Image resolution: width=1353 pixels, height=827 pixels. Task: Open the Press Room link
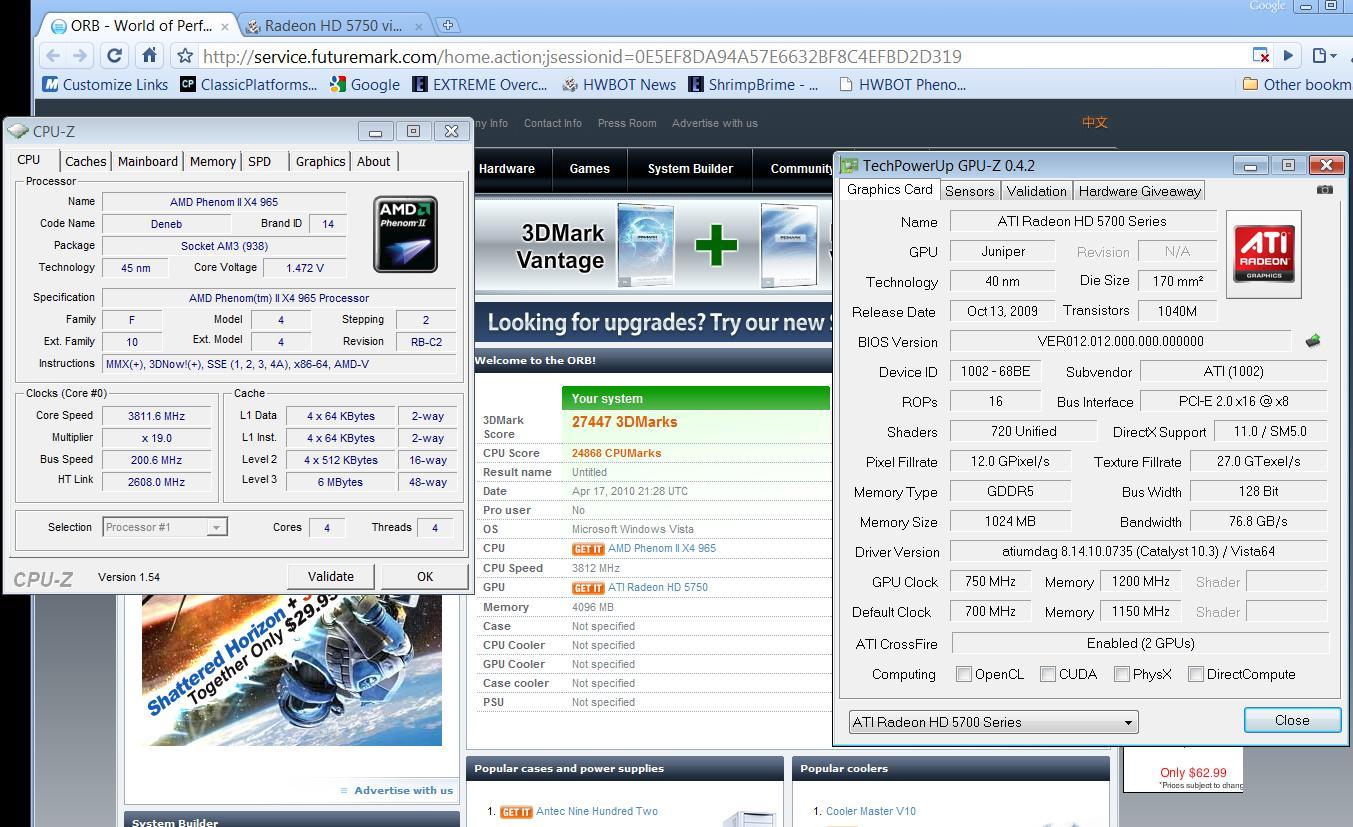click(627, 123)
